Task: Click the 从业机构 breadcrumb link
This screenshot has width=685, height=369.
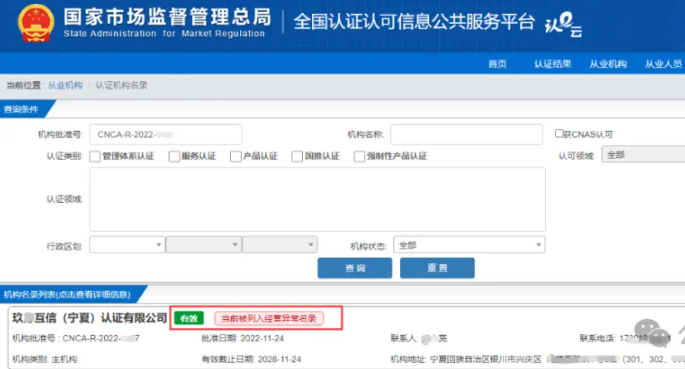Action: point(65,85)
